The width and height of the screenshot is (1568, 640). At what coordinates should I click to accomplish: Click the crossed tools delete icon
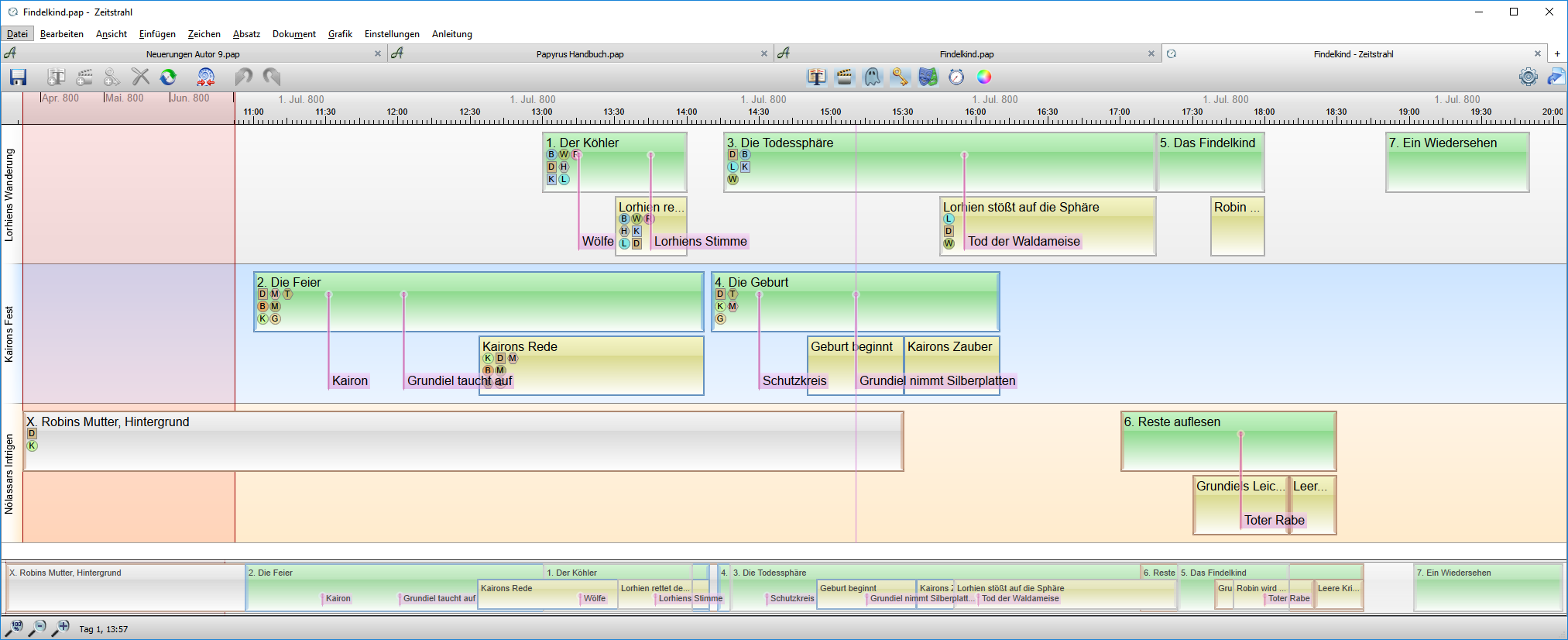tap(140, 77)
